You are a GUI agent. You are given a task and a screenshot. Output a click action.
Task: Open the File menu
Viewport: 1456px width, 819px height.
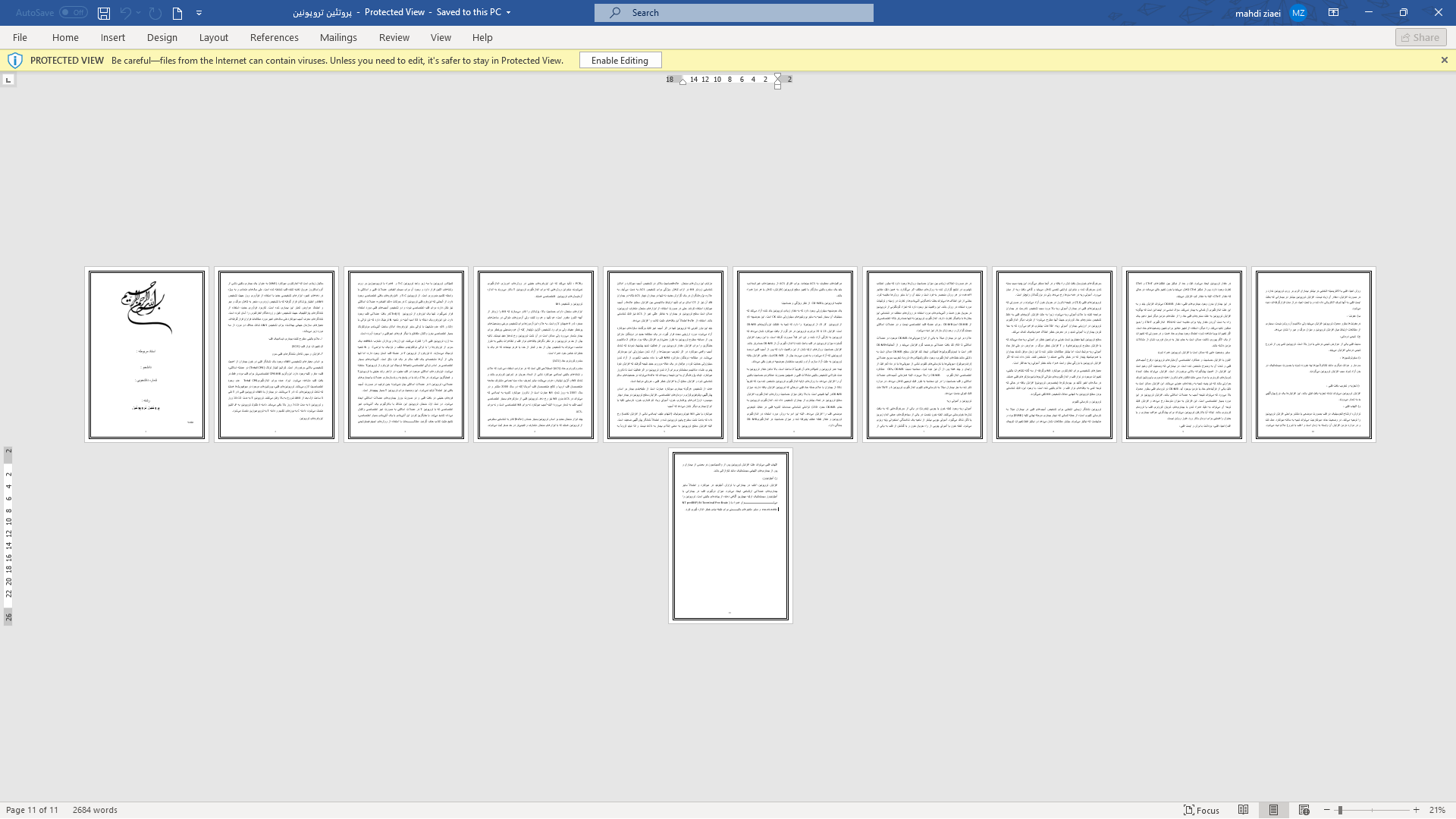coord(20,37)
